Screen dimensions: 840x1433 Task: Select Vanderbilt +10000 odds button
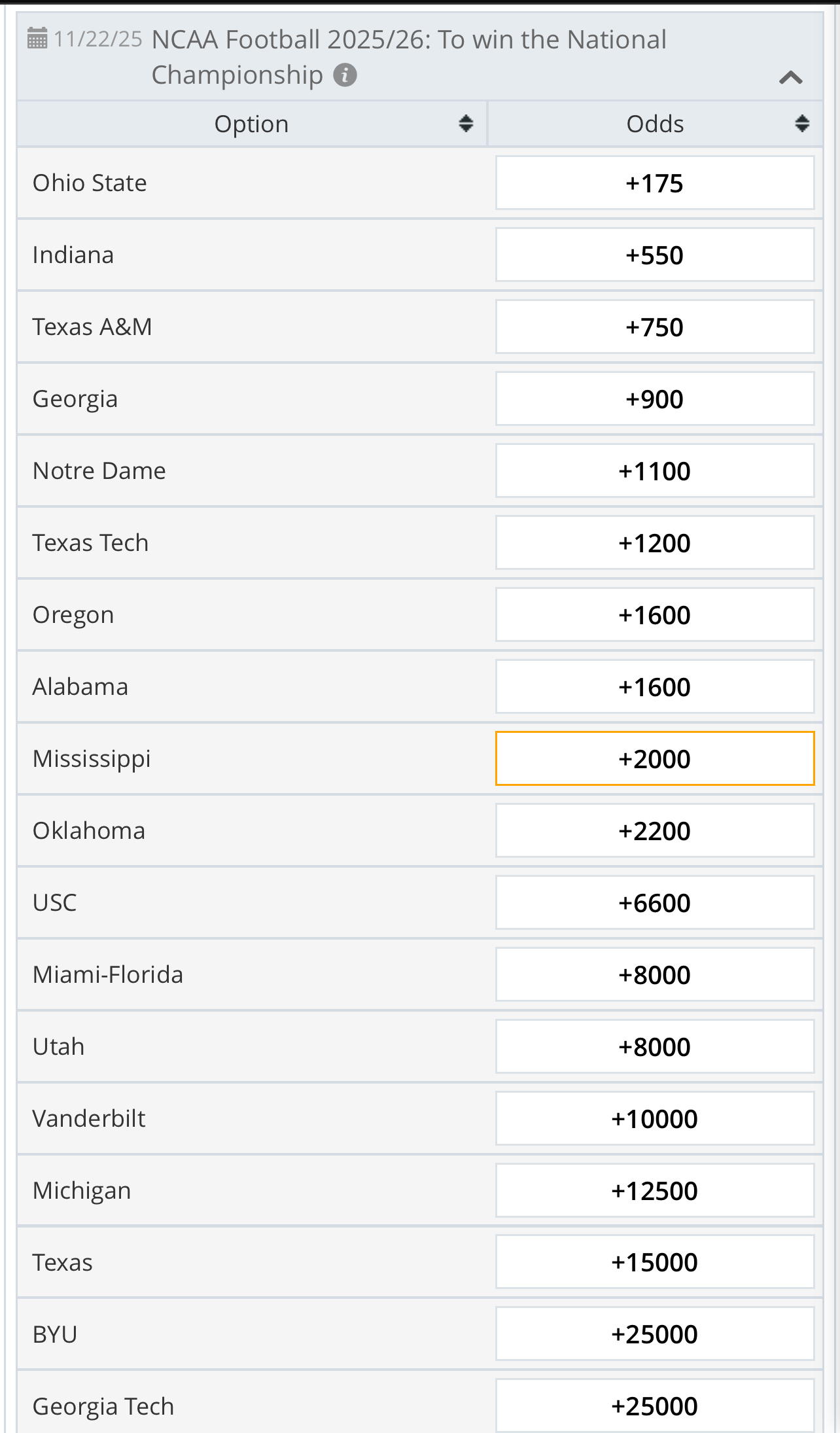(654, 1119)
